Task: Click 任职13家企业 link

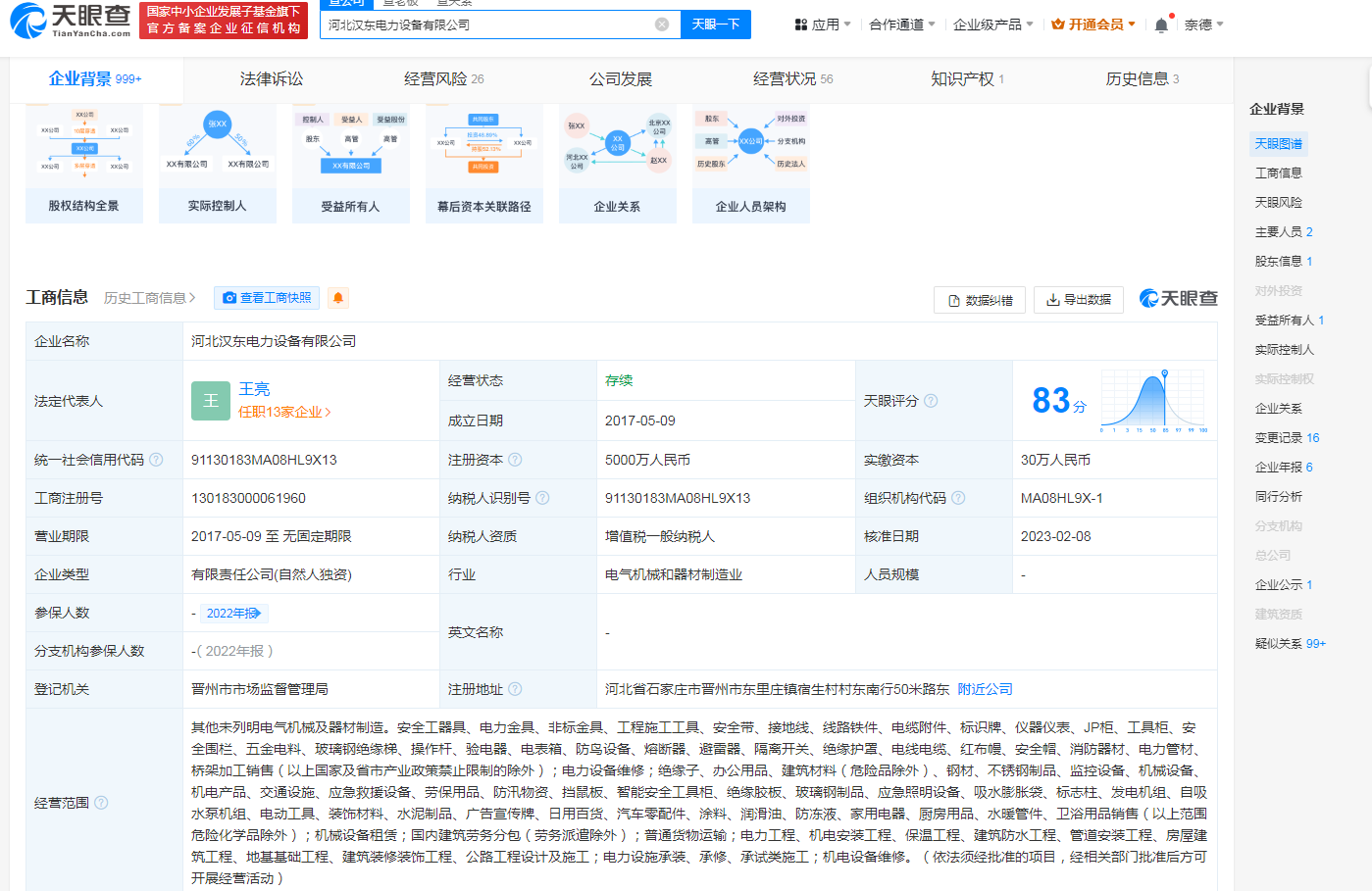Action: [x=284, y=413]
